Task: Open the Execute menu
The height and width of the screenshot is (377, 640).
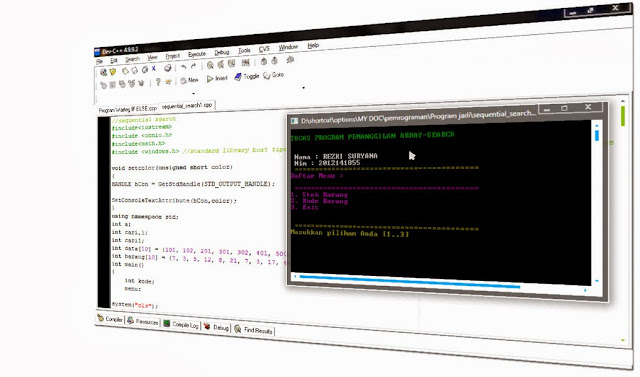Action: pyautogui.click(x=197, y=54)
